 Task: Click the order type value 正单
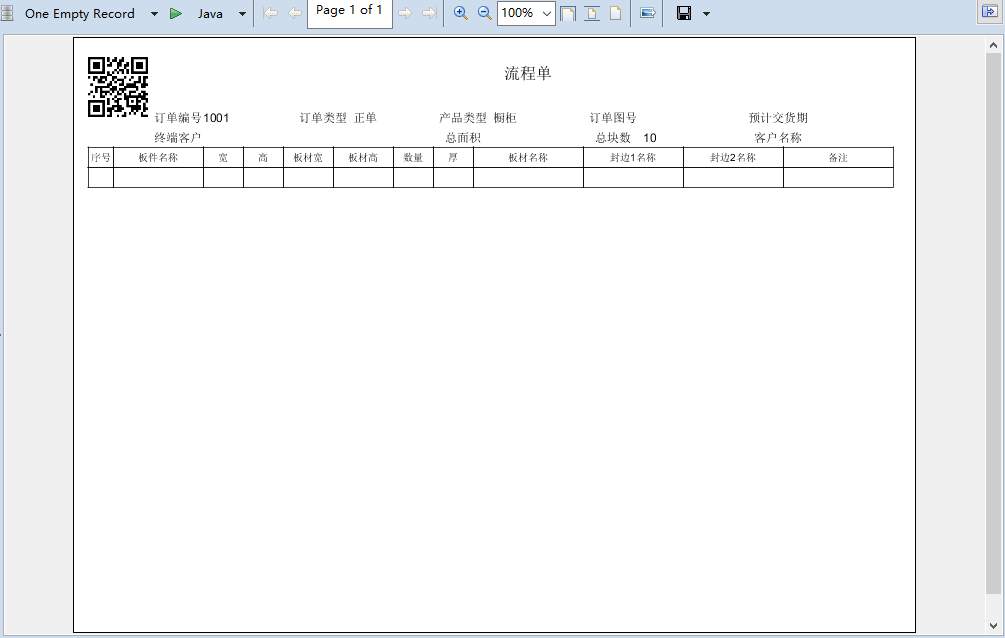click(x=365, y=118)
